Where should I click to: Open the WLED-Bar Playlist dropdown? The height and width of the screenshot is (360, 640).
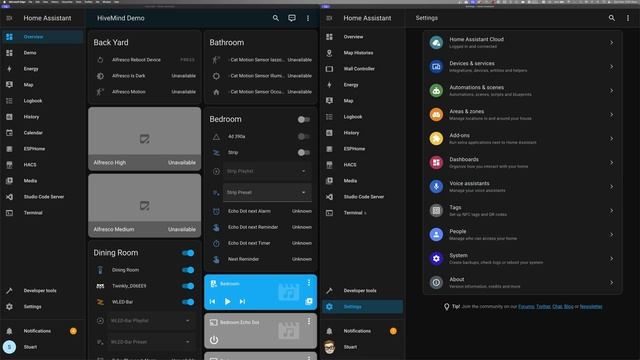(151, 321)
